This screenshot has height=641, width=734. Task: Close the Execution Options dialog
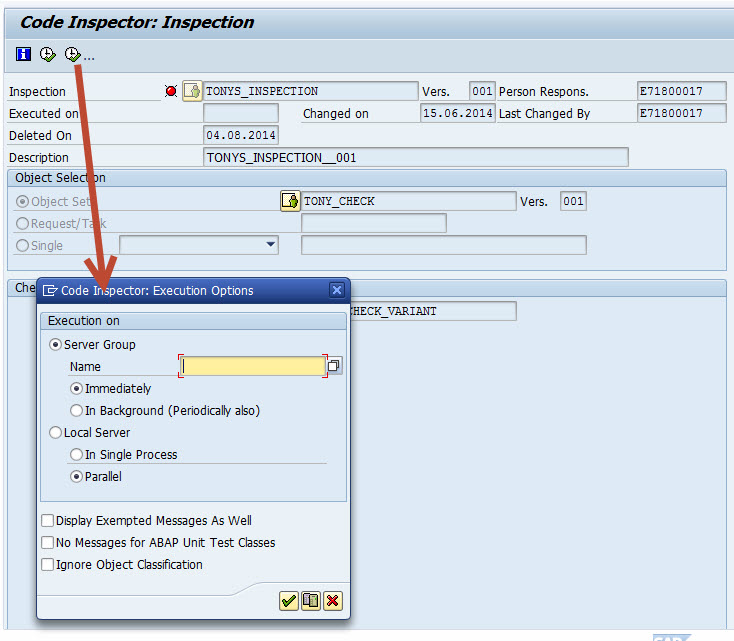[x=337, y=290]
